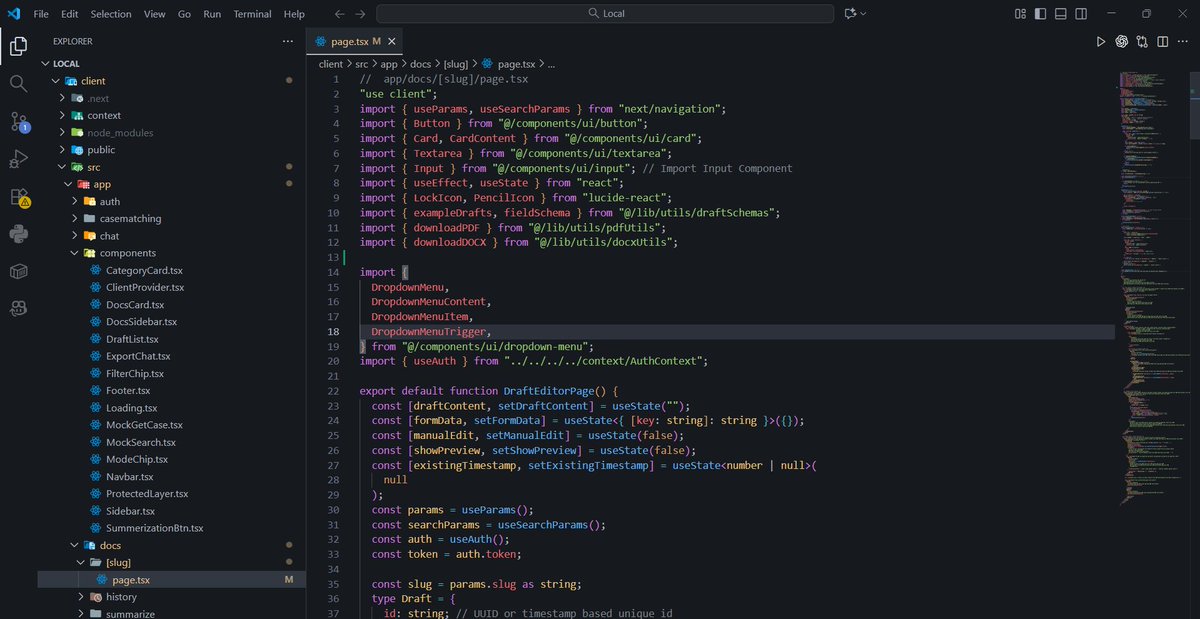This screenshot has height=619, width=1200.
Task: Open the File menu
Action: point(41,14)
